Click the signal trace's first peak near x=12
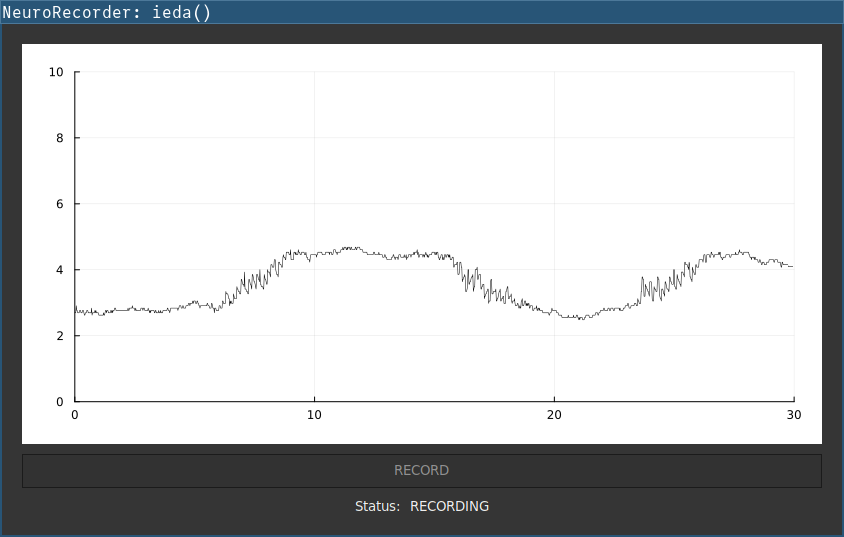Viewport: 844px width, 537px height. (350, 248)
